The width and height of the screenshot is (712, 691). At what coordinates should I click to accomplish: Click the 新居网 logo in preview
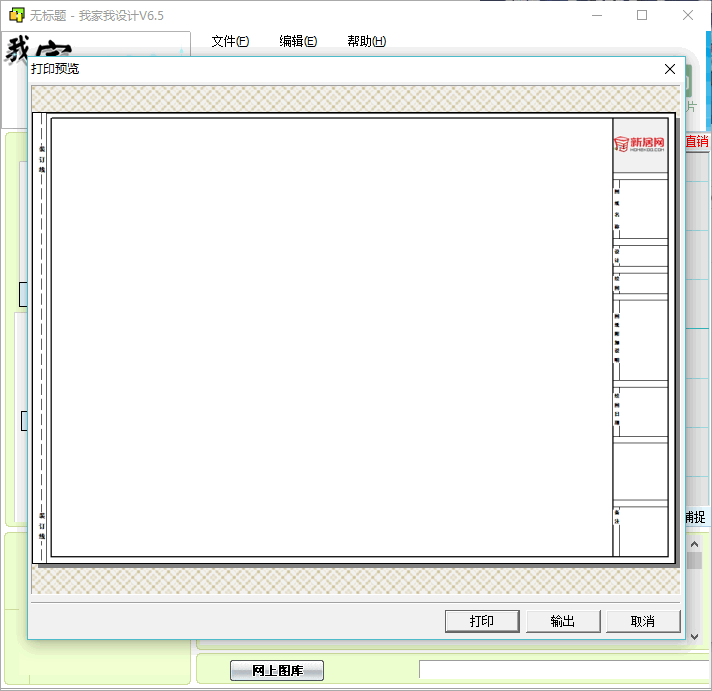pyautogui.click(x=640, y=144)
